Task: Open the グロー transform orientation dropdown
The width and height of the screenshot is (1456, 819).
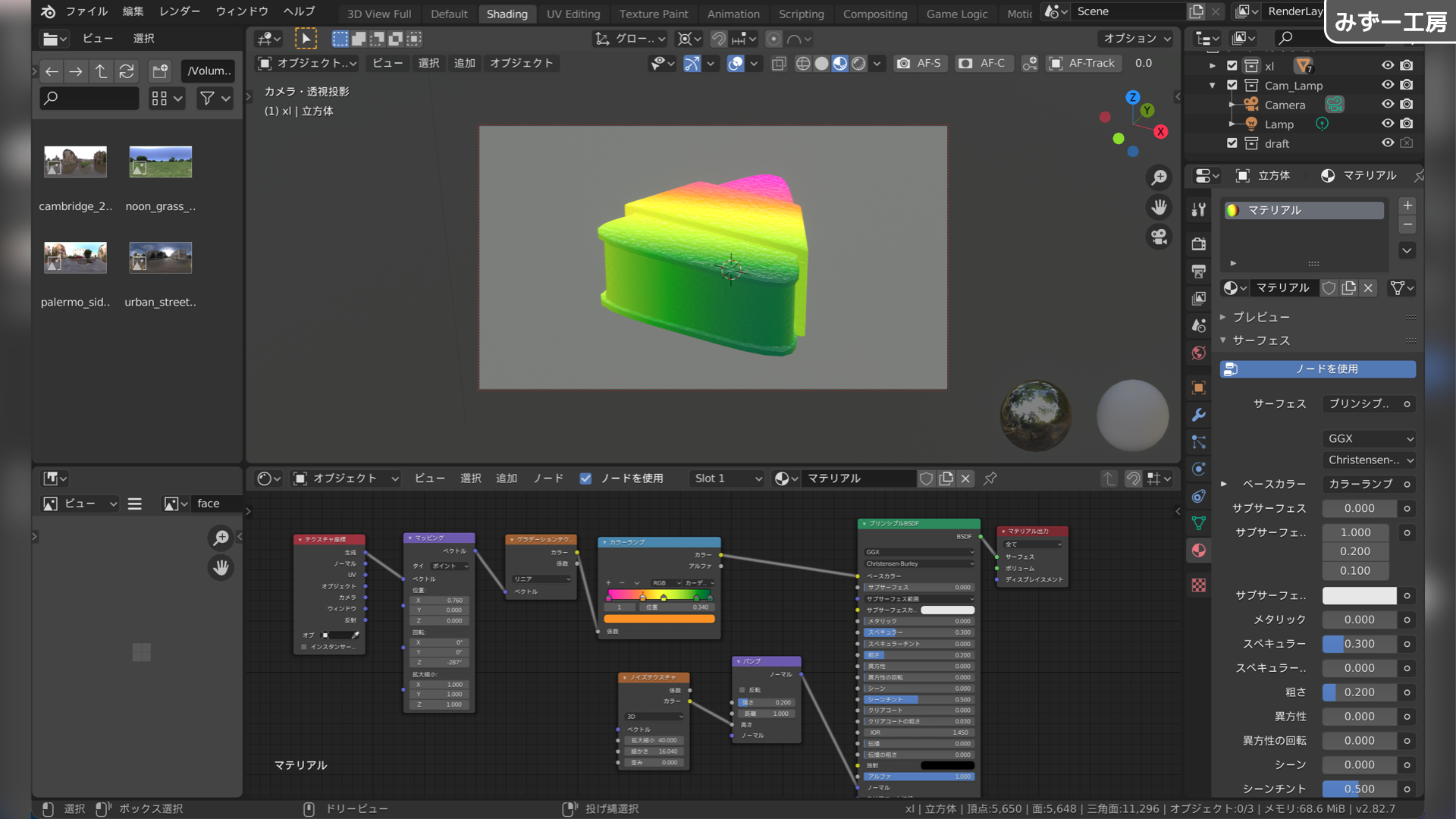Action: (631, 39)
